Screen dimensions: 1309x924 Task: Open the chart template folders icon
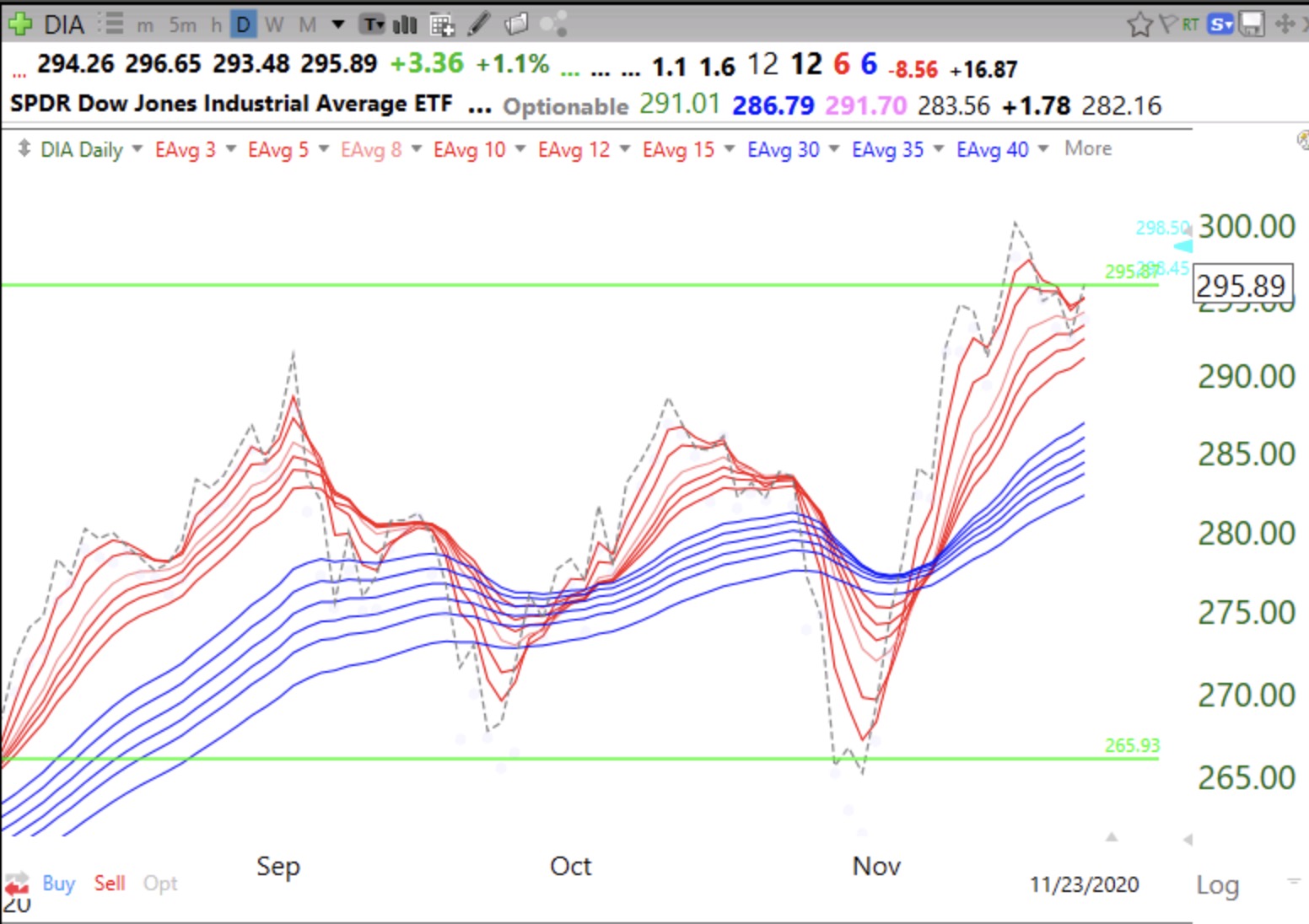click(516, 24)
